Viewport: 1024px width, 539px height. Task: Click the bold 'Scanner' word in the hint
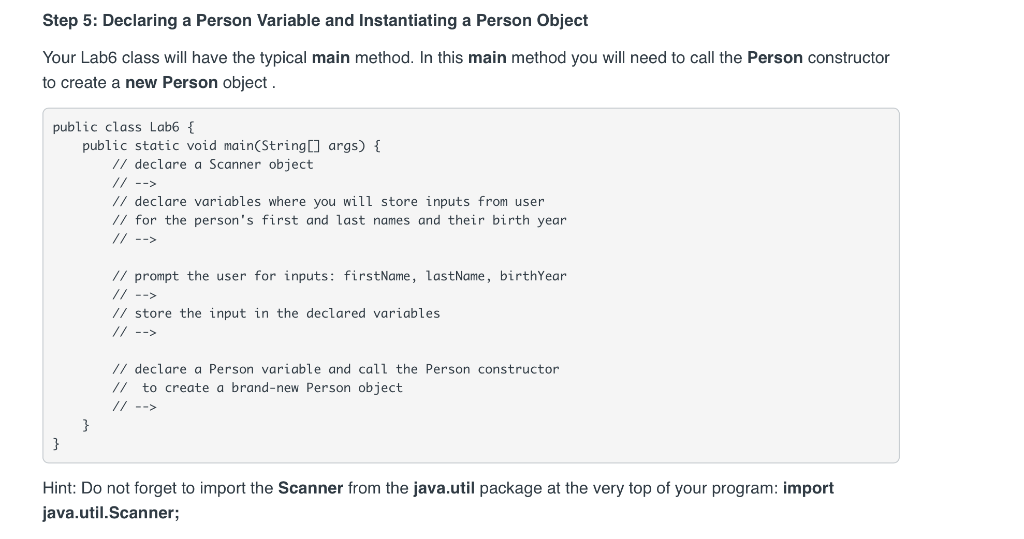pyautogui.click(x=310, y=488)
